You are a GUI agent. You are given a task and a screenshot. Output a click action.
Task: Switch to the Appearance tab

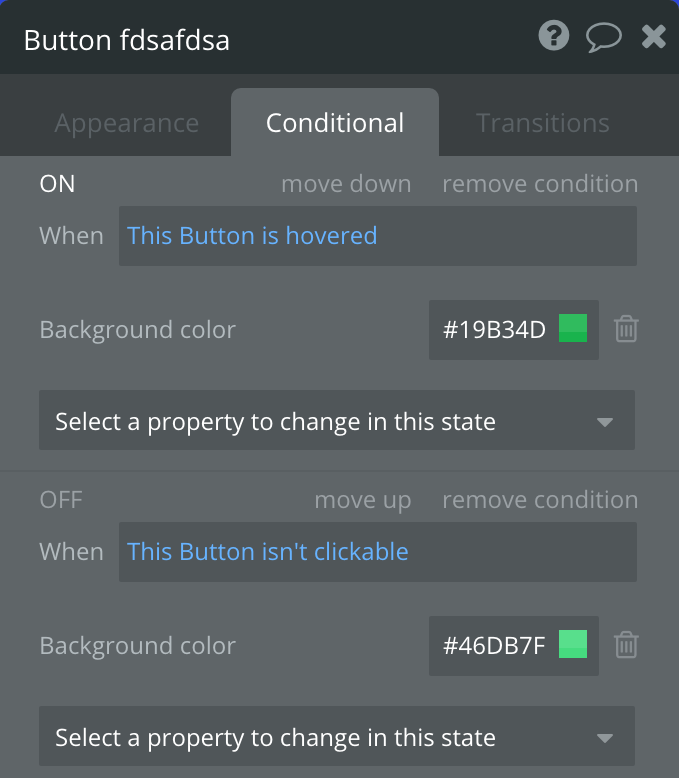coord(126,123)
